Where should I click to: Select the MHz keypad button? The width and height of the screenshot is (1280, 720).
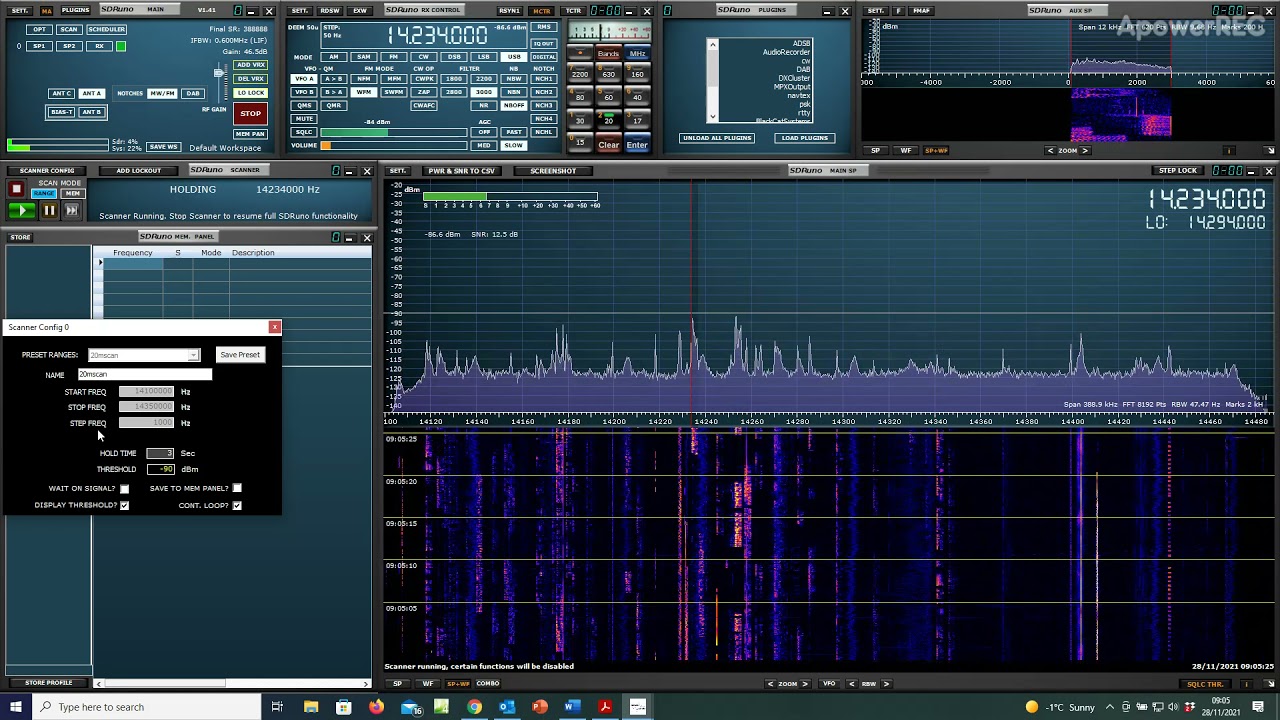[x=637, y=54]
